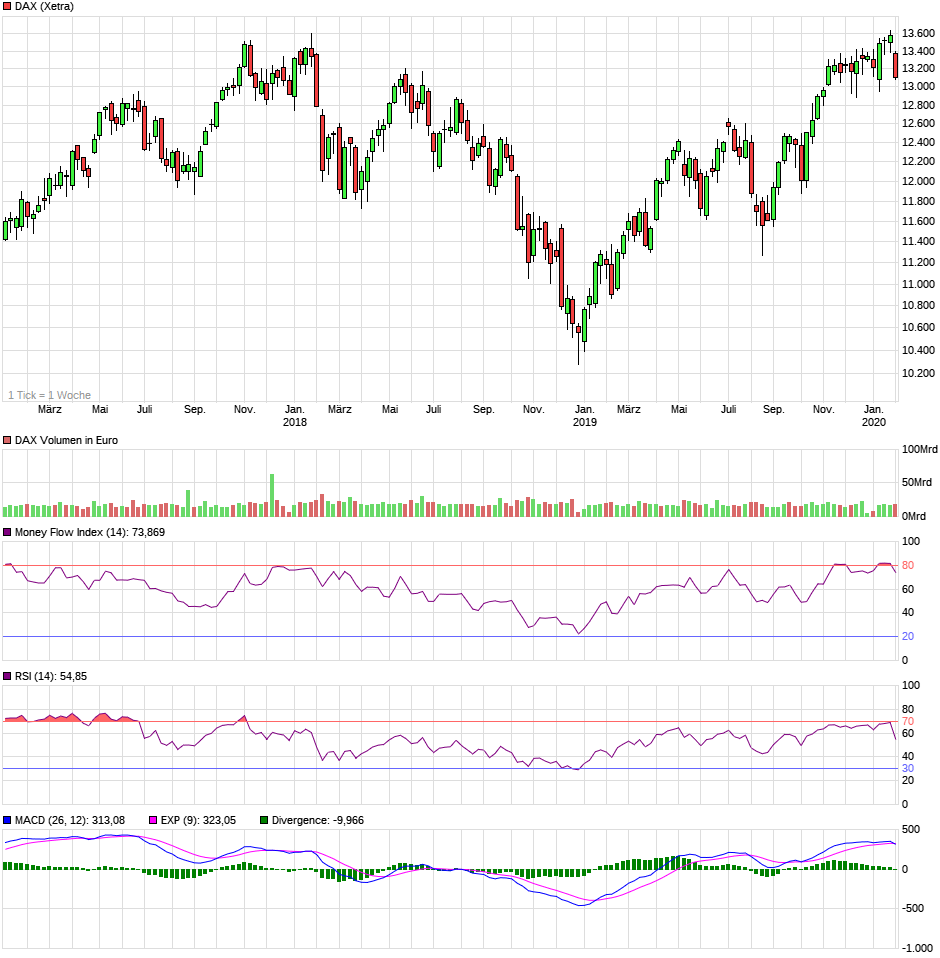Click the purple Money Flow Index legend icon

pos(7,534)
